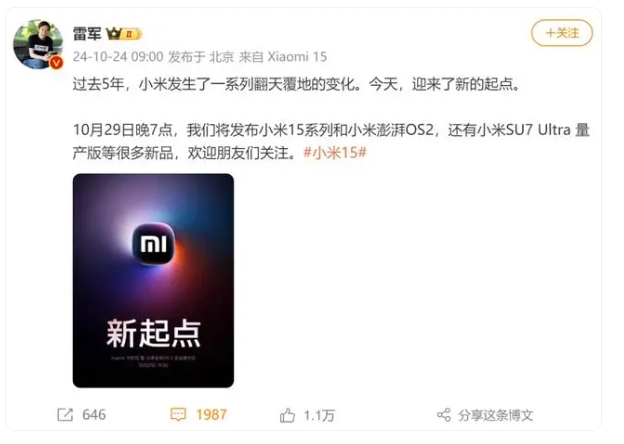The width and height of the screenshot is (624, 444).
Task: Open the #小米15# hashtag topic
Action: (335, 152)
